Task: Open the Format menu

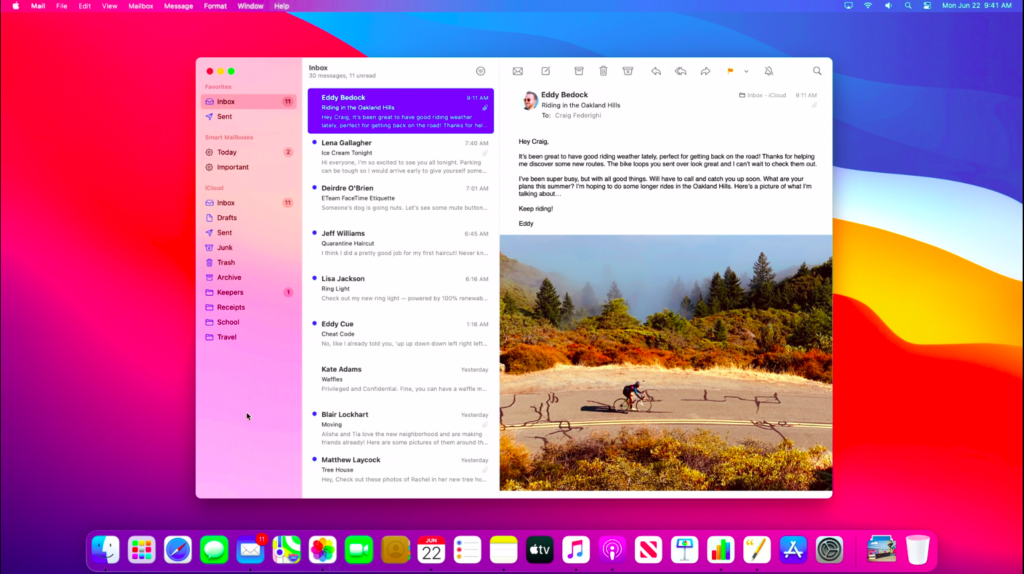Action: tap(215, 6)
